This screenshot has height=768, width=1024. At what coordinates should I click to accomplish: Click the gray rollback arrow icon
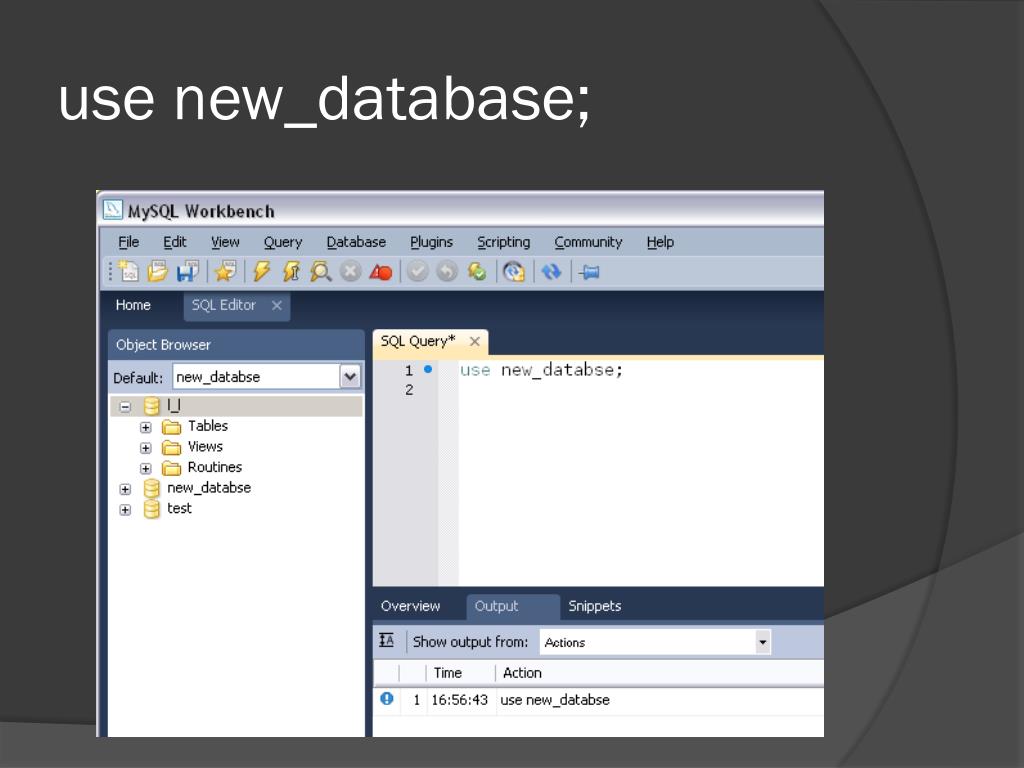447,271
